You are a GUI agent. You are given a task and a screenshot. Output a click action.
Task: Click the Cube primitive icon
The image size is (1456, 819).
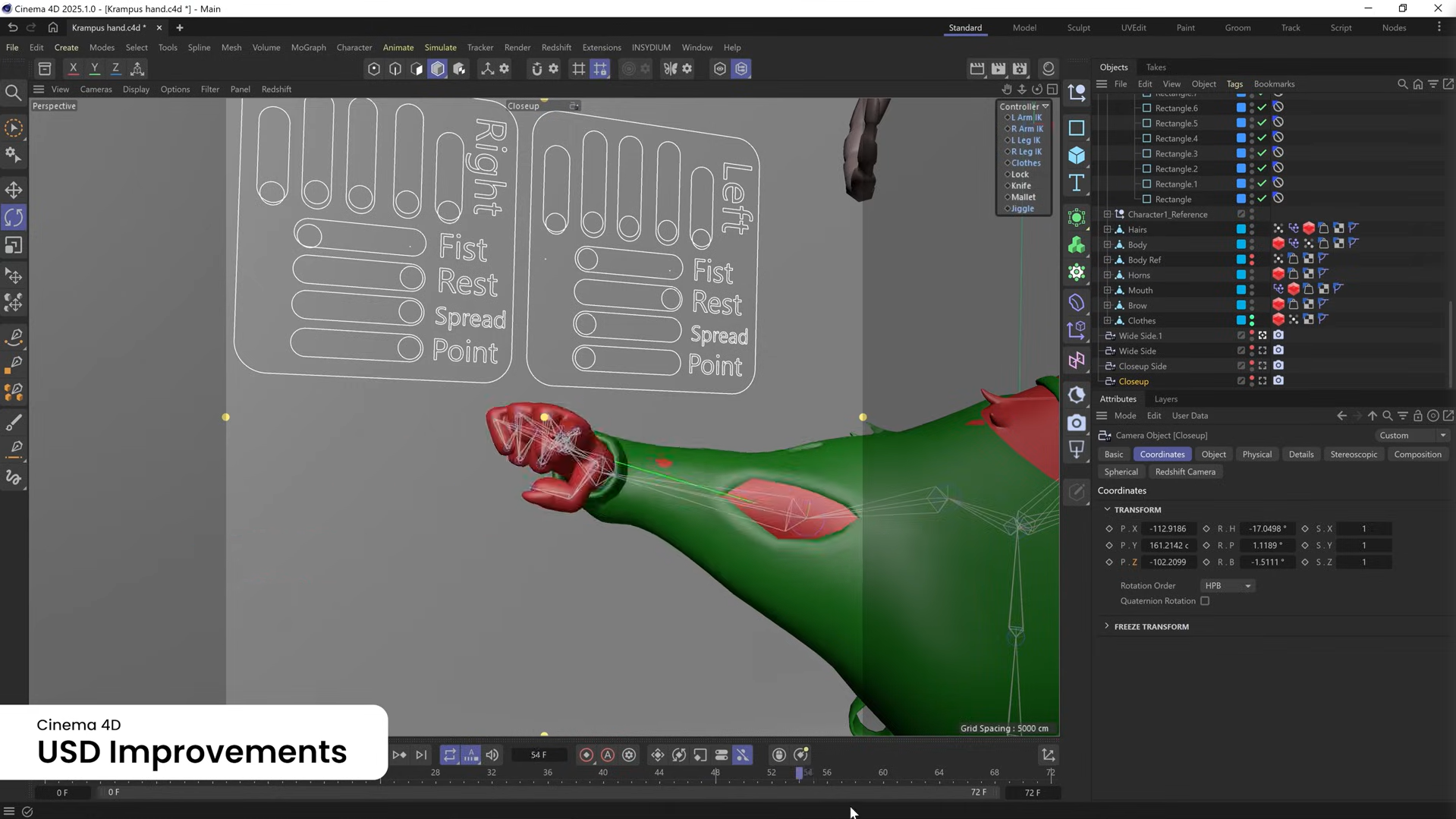tap(1077, 156)
